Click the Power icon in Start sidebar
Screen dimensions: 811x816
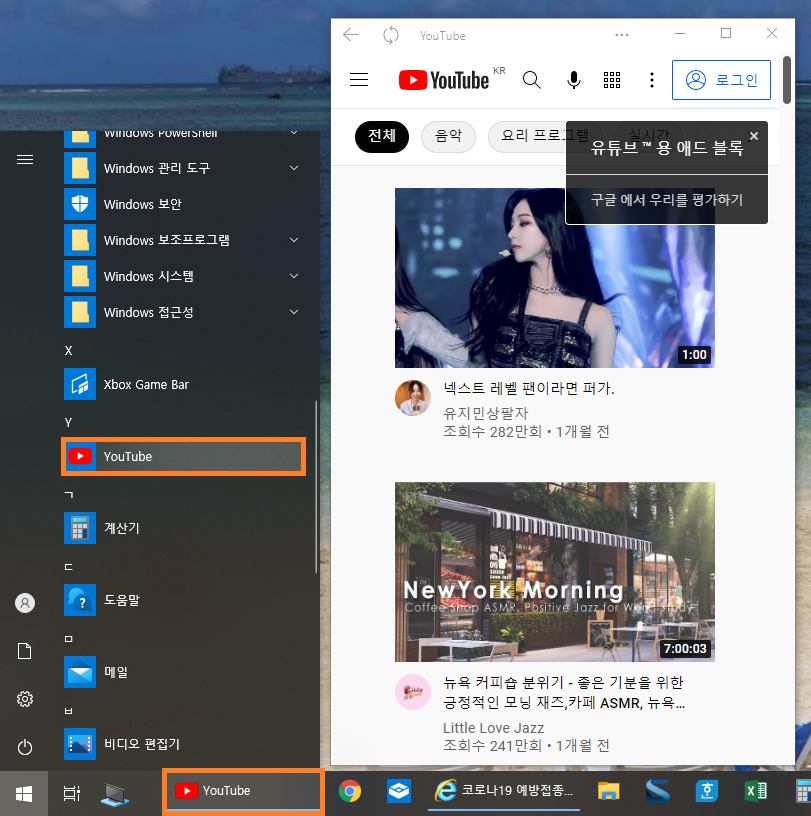(x=25, y=747)
